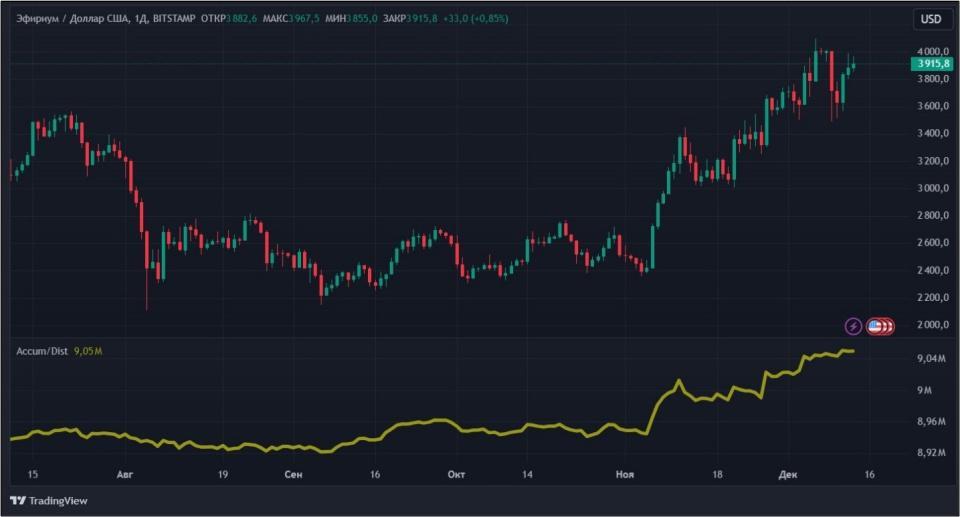Image resolution: width=960 pixels, height=517 pixels.
Task: Open the USD currency selector
Action: (931, 19)
